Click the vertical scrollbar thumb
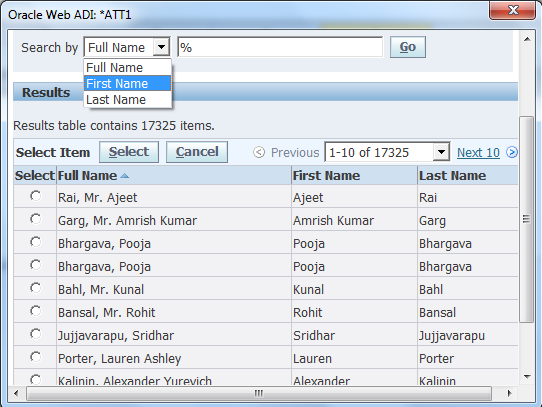 pos(526,219)
